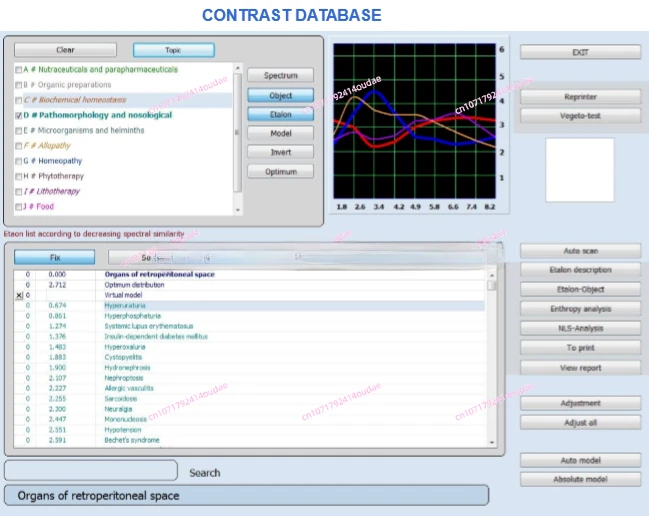Click the Search input field

pyautogui.click(x=91, y=470)
